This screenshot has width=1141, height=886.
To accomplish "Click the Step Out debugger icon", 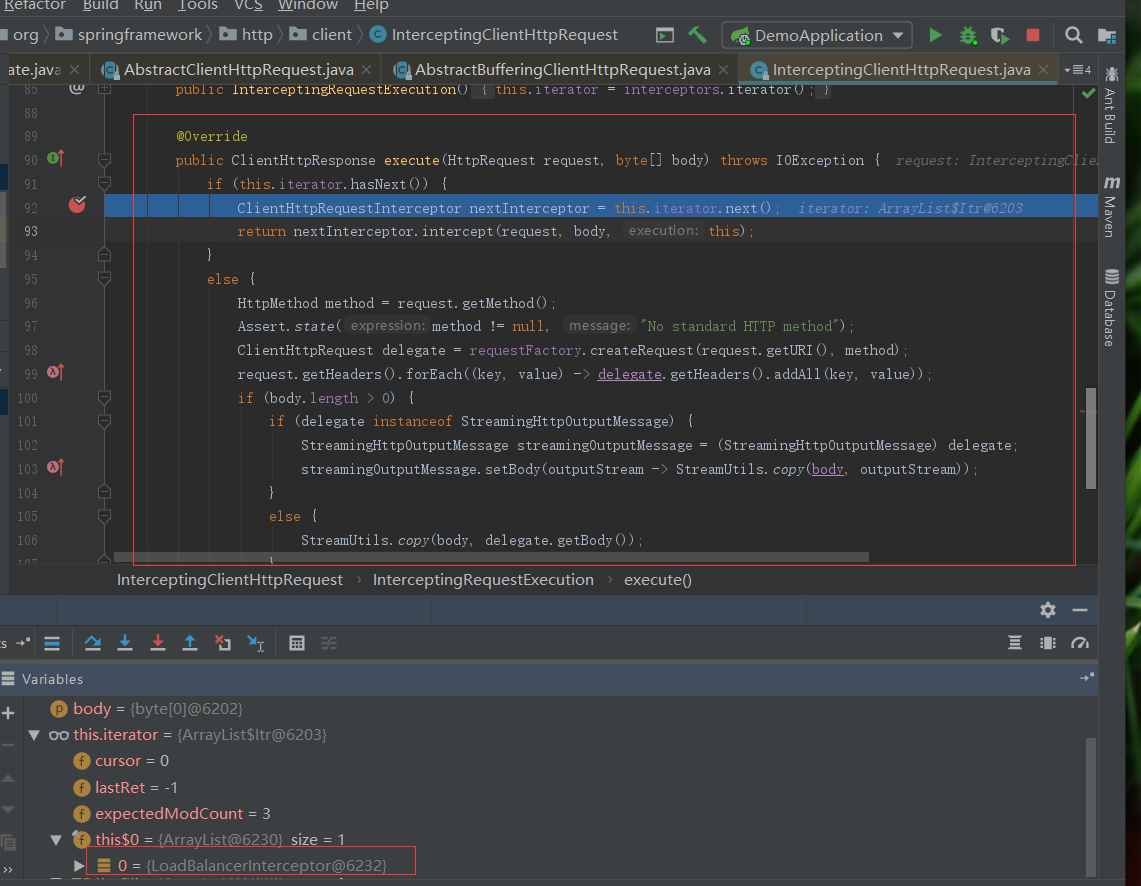I will click(x=189, y=643).
